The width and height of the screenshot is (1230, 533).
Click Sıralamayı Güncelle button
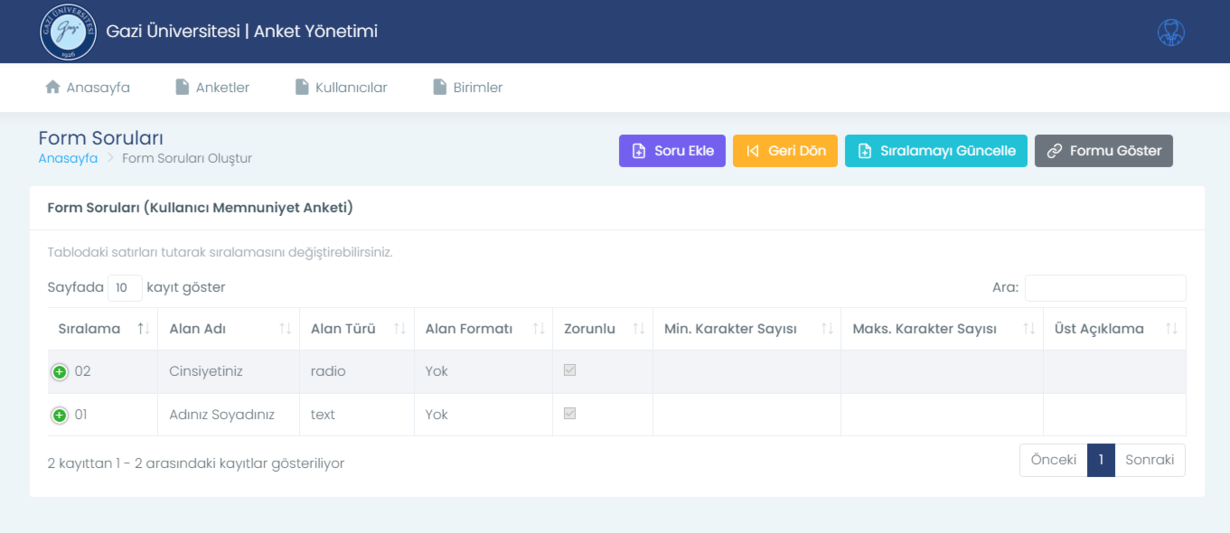pyautogui.click(x=935, y=151)
